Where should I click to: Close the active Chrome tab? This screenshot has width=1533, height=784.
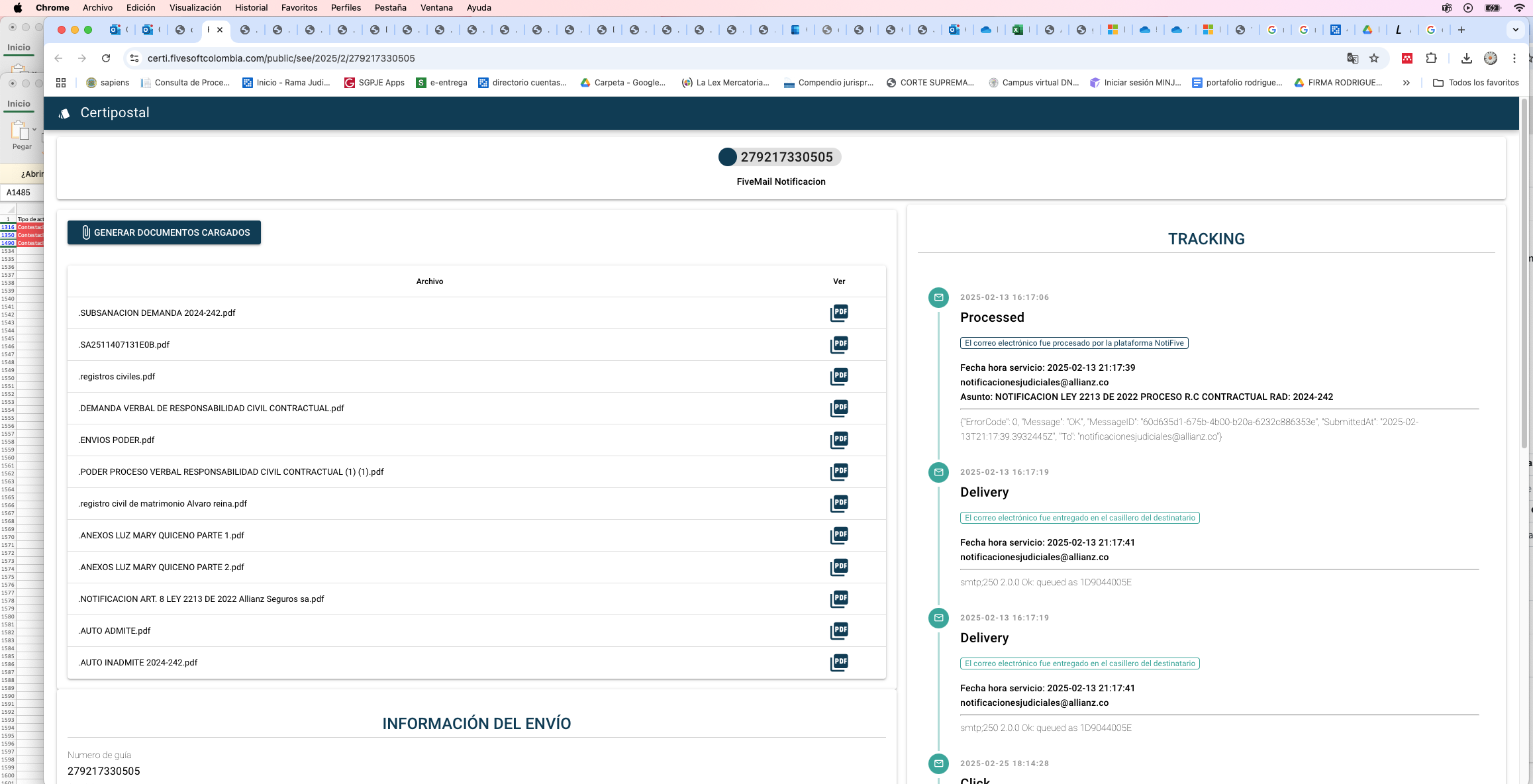220,30
